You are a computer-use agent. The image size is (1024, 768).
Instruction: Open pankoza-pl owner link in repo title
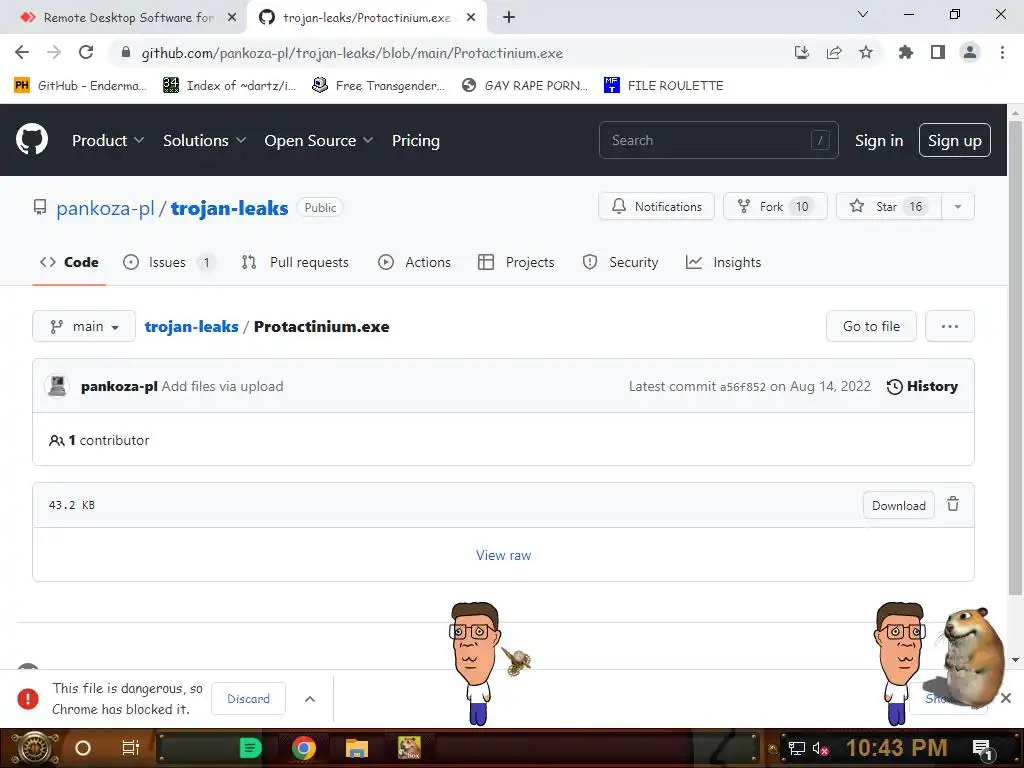coord(105,208)
